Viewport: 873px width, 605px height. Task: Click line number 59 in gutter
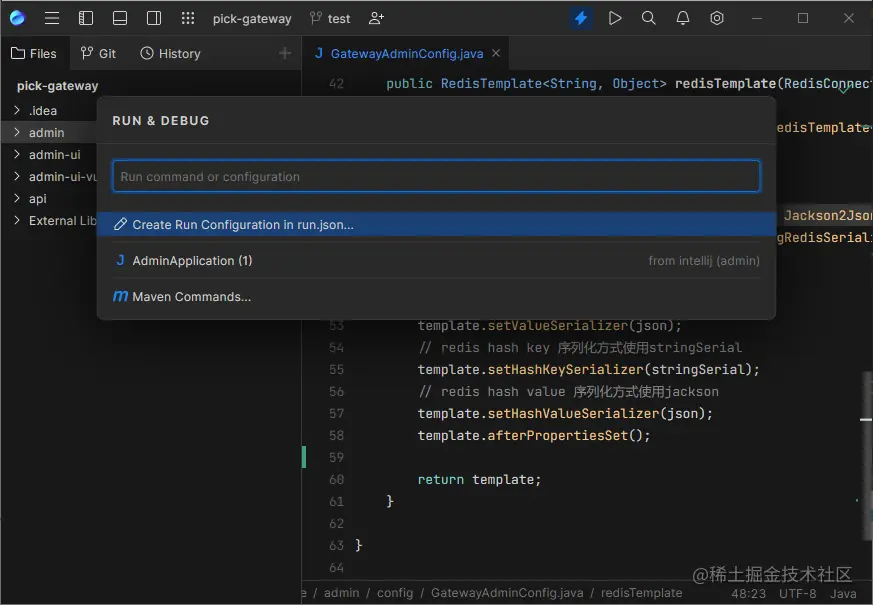point(336,458)
